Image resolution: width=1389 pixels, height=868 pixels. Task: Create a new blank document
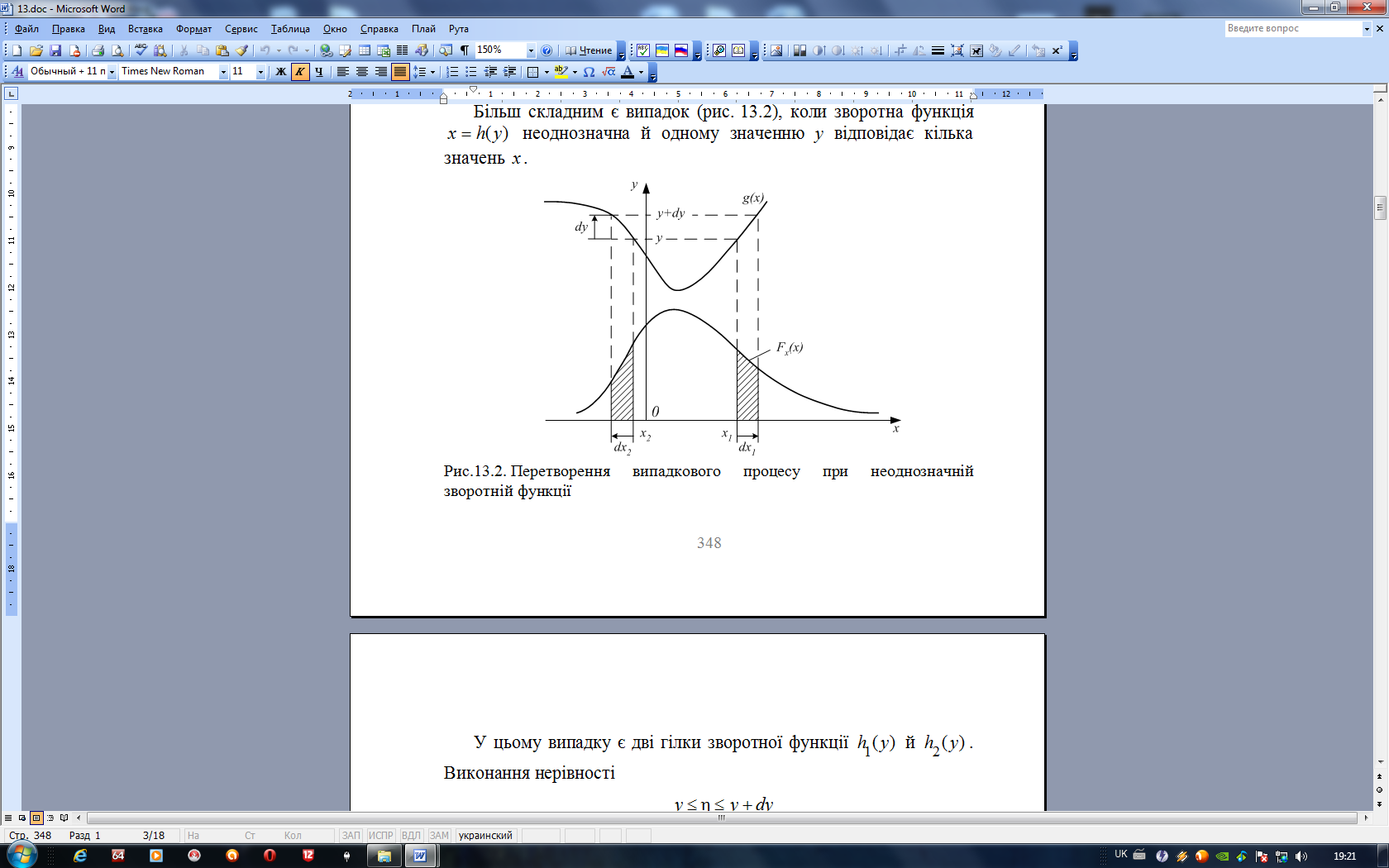(x=17, y=50)
